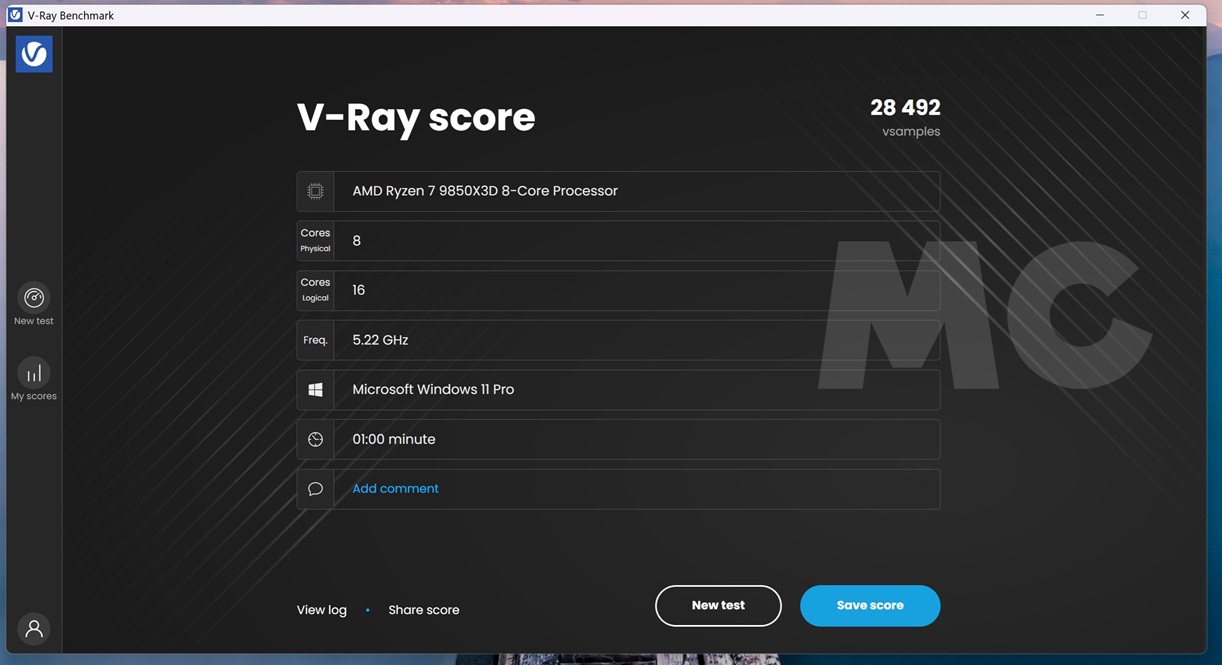Open the View log link
This screenshot has height=665, width=1222.
pyautogui.click(x=321, y=610)
